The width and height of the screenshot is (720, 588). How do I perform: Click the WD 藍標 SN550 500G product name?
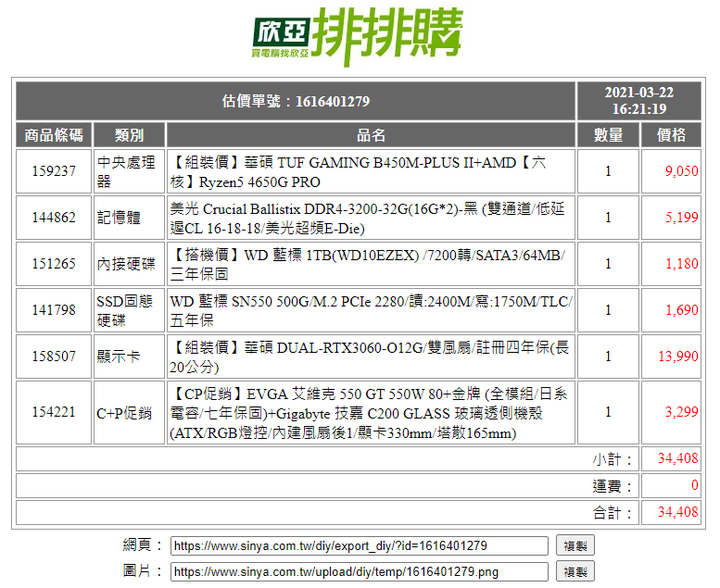pos(371,310)
